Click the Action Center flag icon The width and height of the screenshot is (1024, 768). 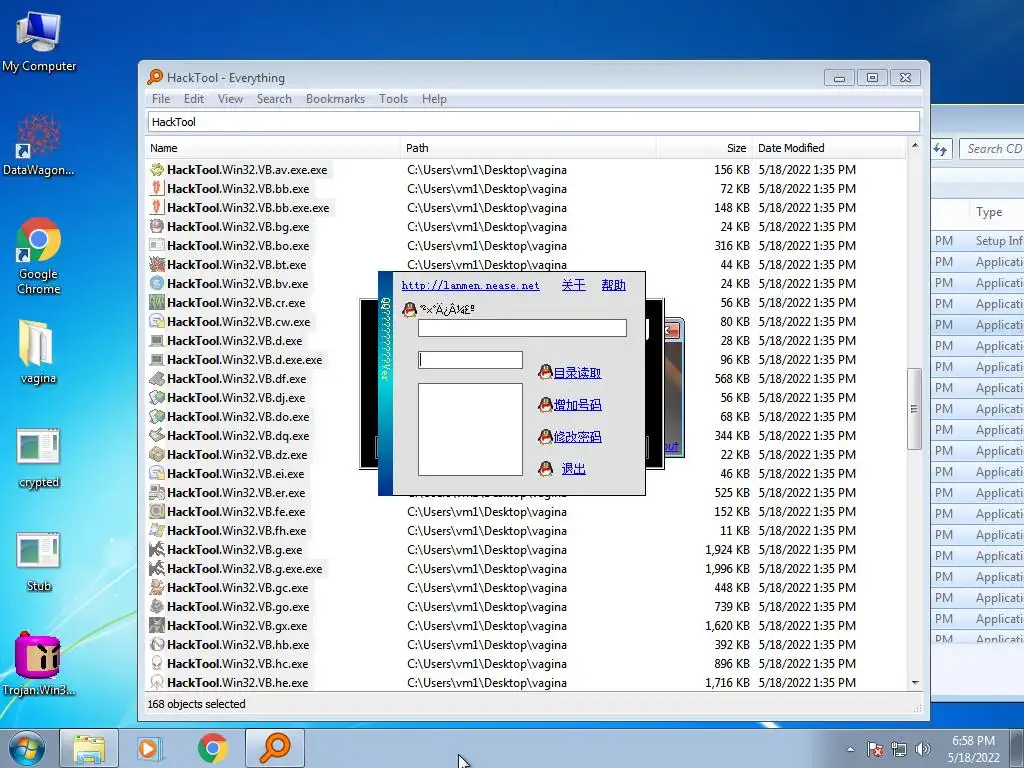click(875, 749)
